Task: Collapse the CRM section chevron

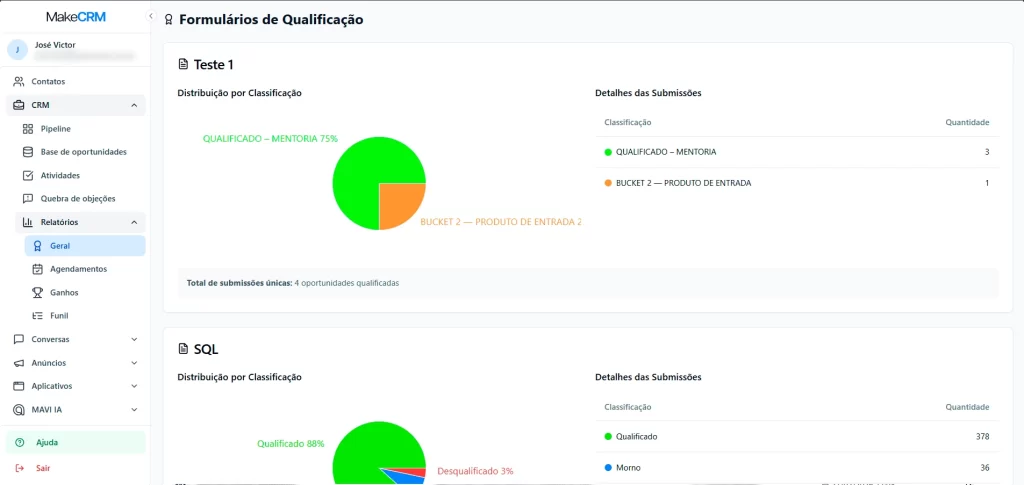Action: [134, 105]
